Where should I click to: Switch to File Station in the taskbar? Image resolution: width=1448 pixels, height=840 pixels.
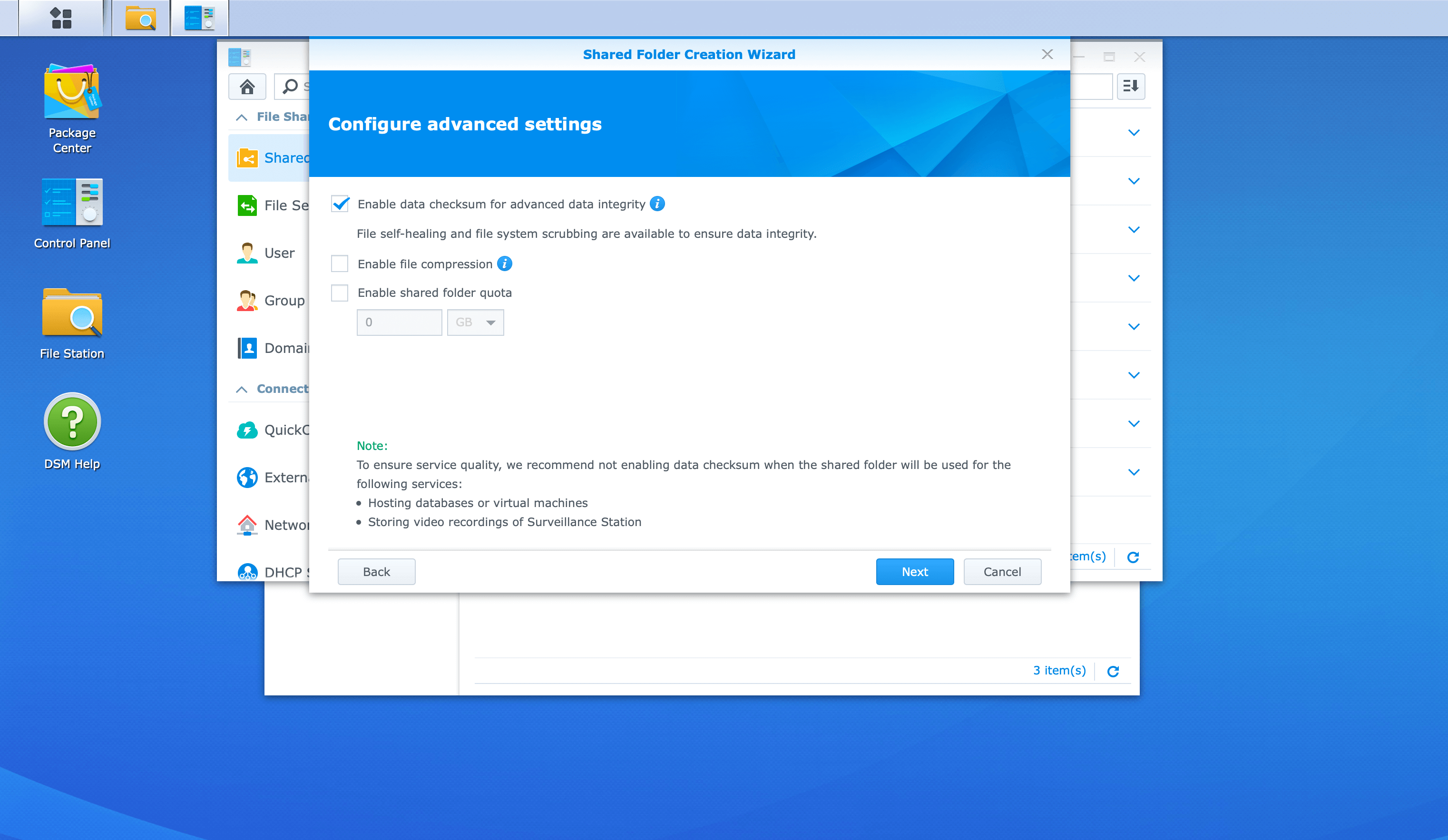point(141,18)
